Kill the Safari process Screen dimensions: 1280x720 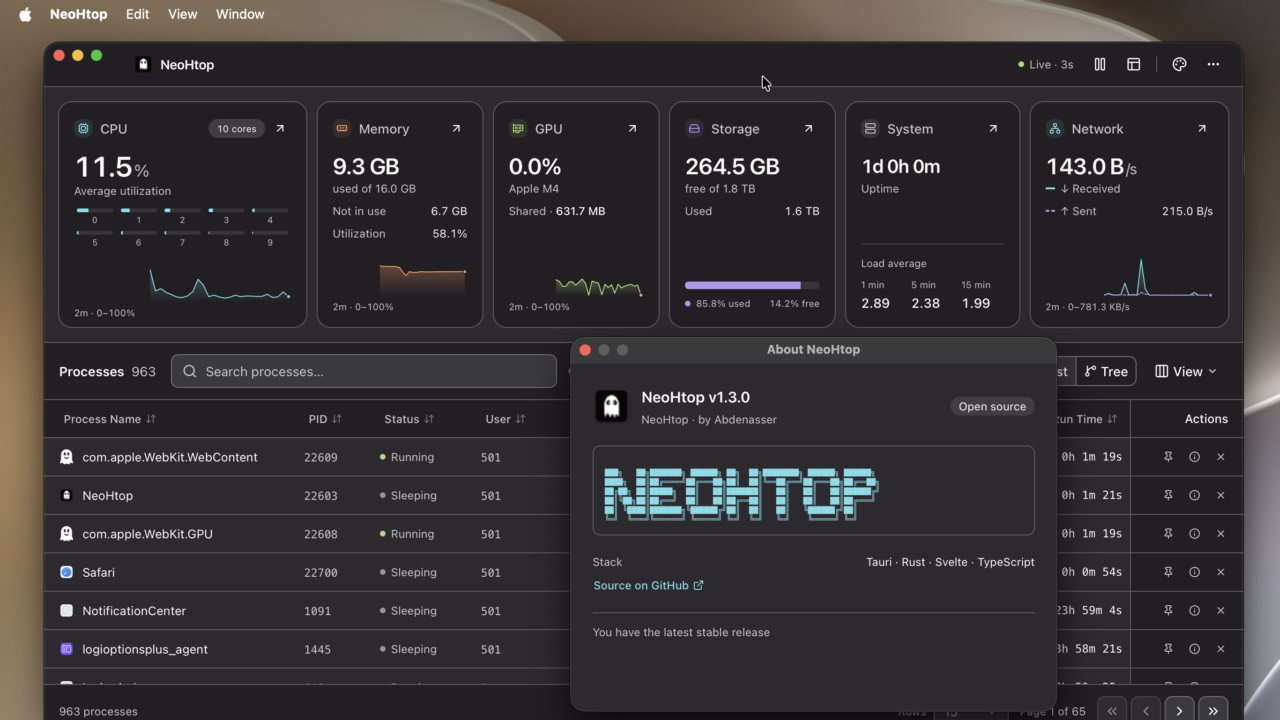[x=1220, y=572]
